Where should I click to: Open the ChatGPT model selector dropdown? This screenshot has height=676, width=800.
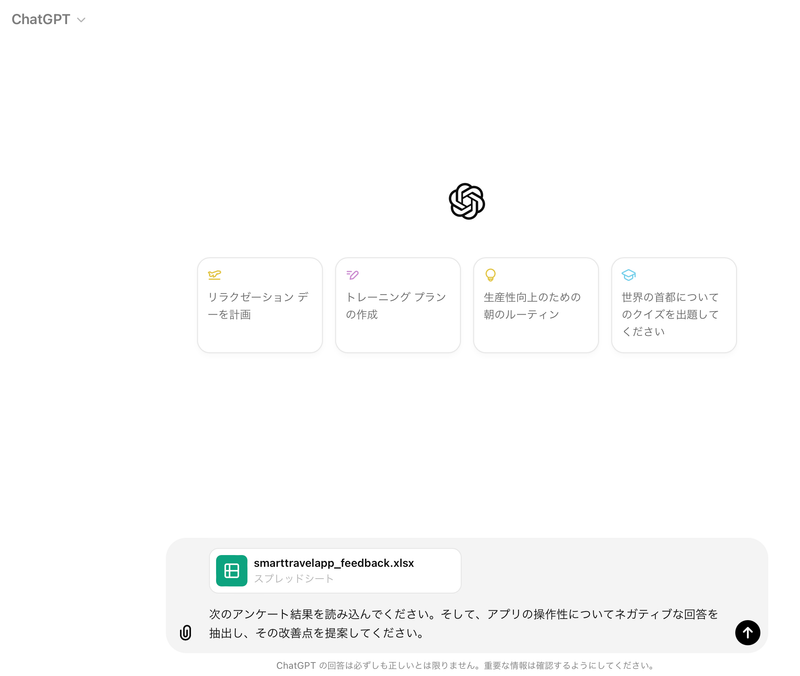[48, 19]
